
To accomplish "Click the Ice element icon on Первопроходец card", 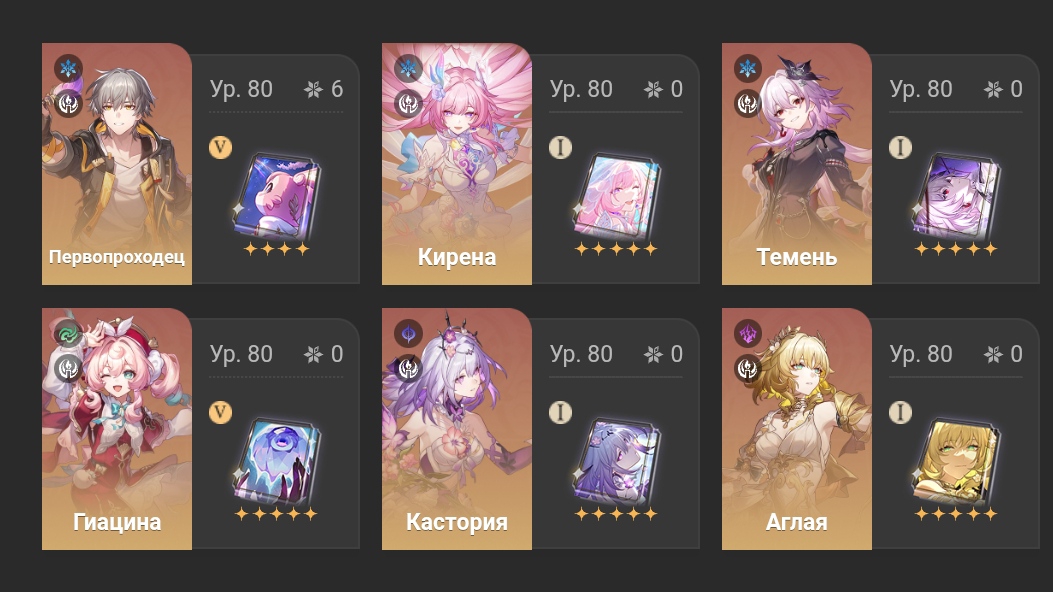I will click(68, 68).
